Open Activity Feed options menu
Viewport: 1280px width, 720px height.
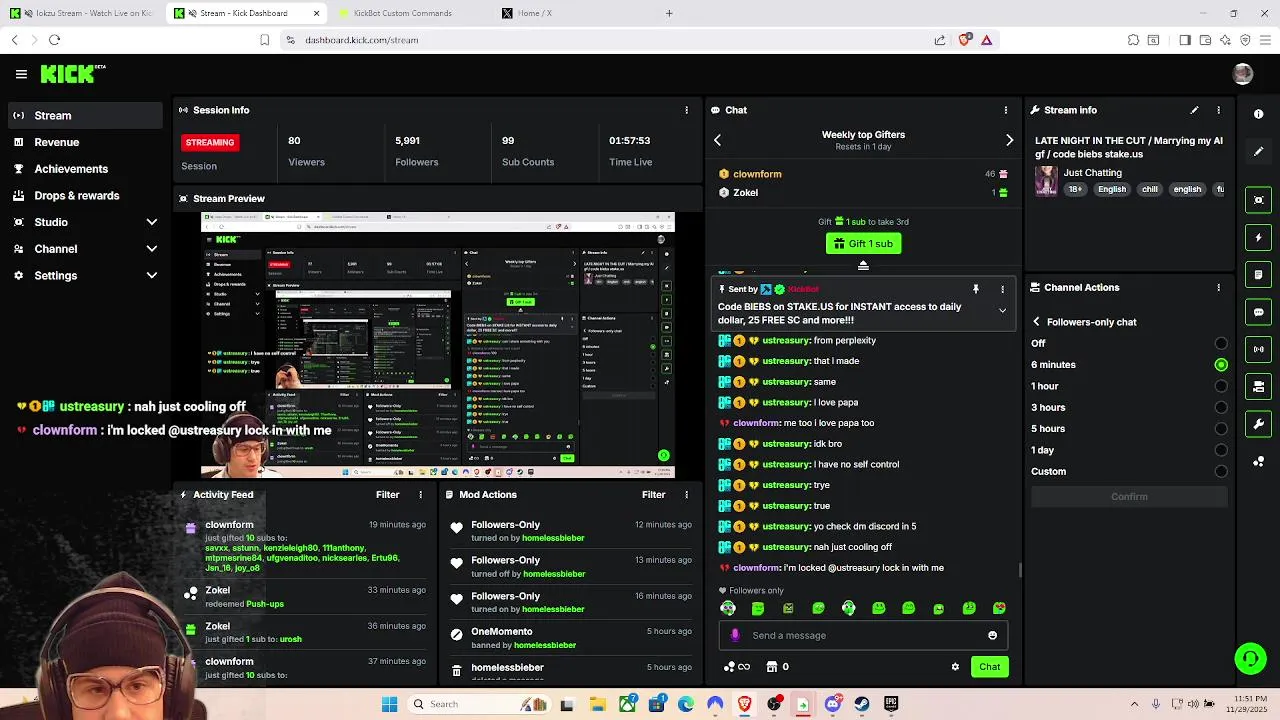pyautogui.click(x=420, y=495)
